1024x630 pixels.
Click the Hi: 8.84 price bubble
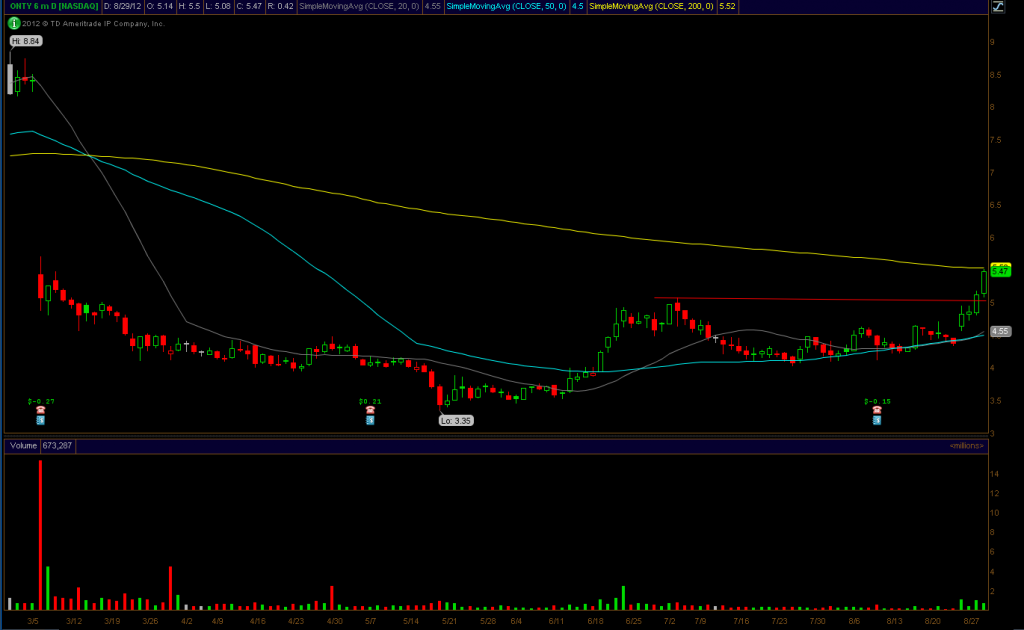[26, 41]
